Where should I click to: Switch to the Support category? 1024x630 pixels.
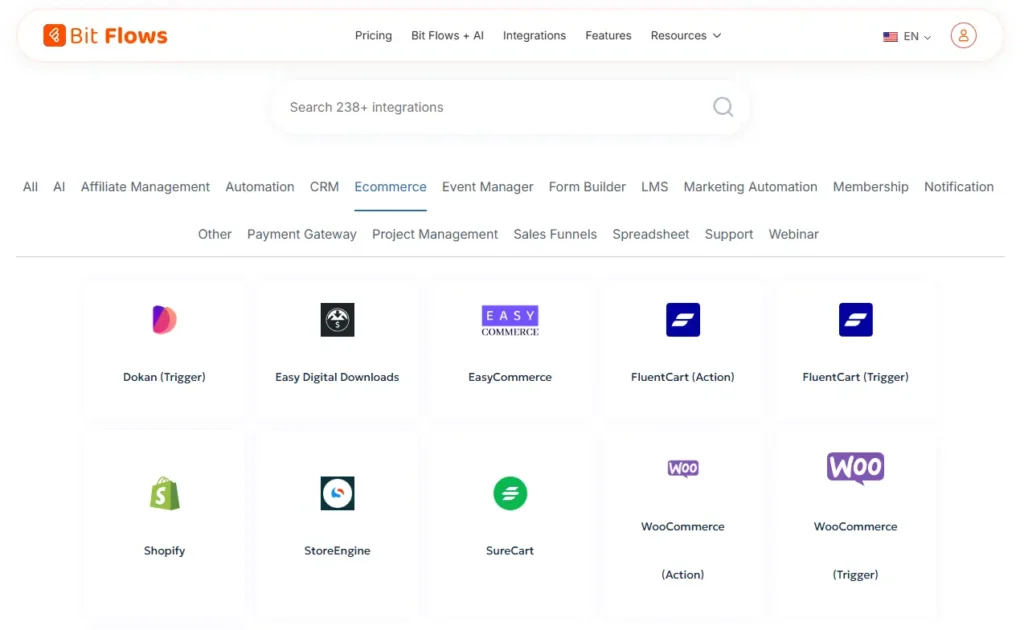(729, 234)
